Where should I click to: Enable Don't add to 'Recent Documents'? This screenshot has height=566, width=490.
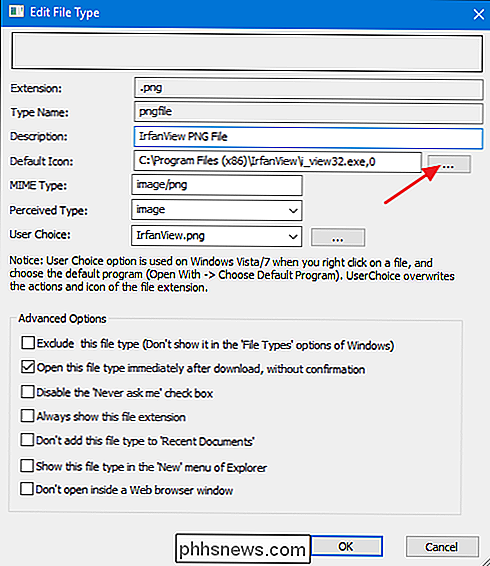(x=27, y=440)
